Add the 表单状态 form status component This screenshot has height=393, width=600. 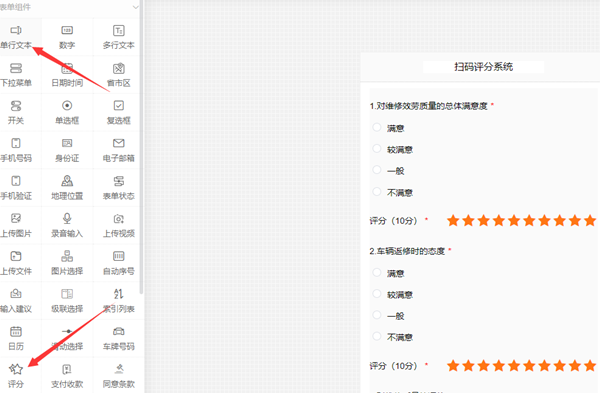point(118,188)
